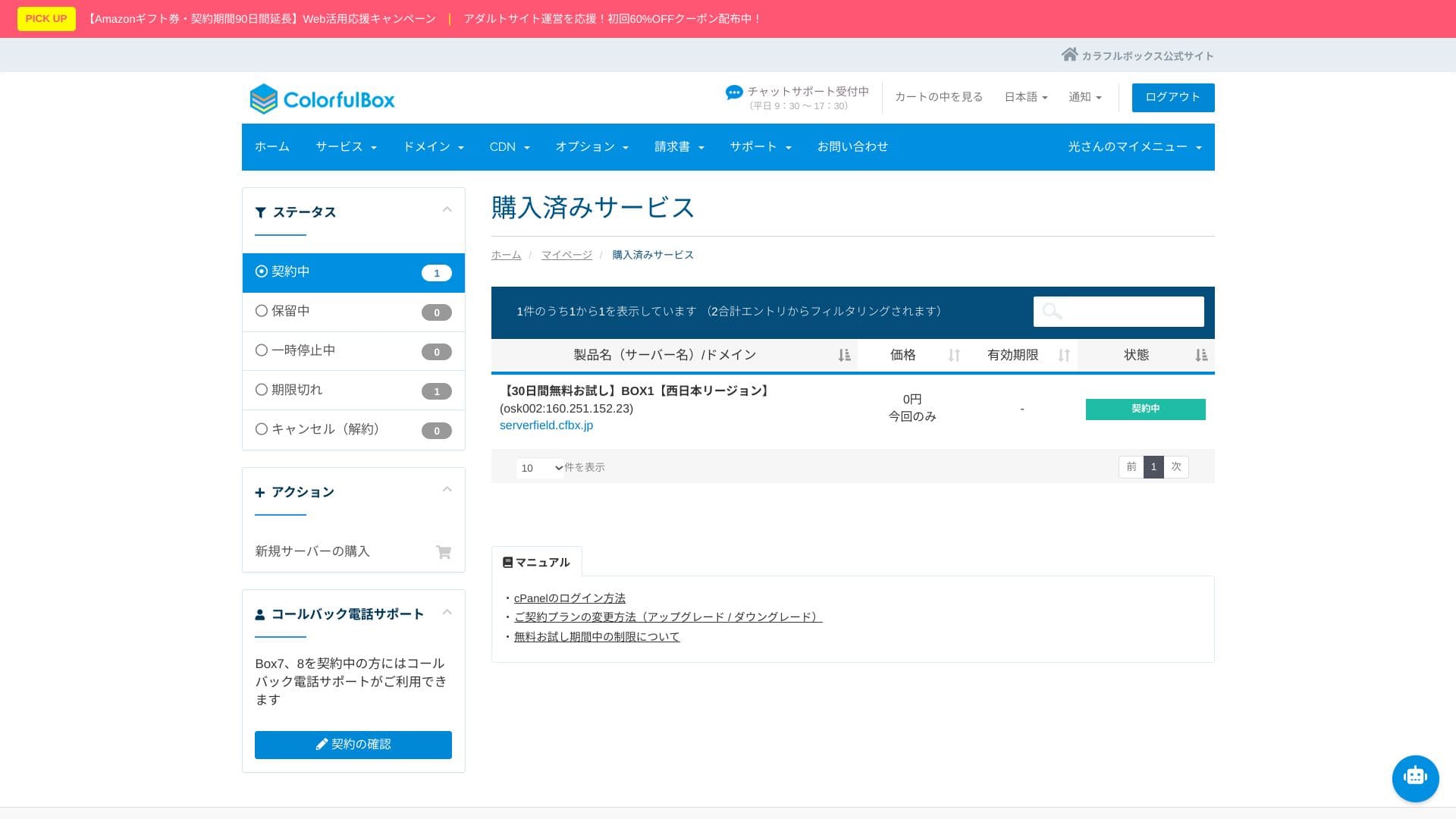Collapse the ステータス panel chevron
The image size is (1456, 819).
click(447, 210)
